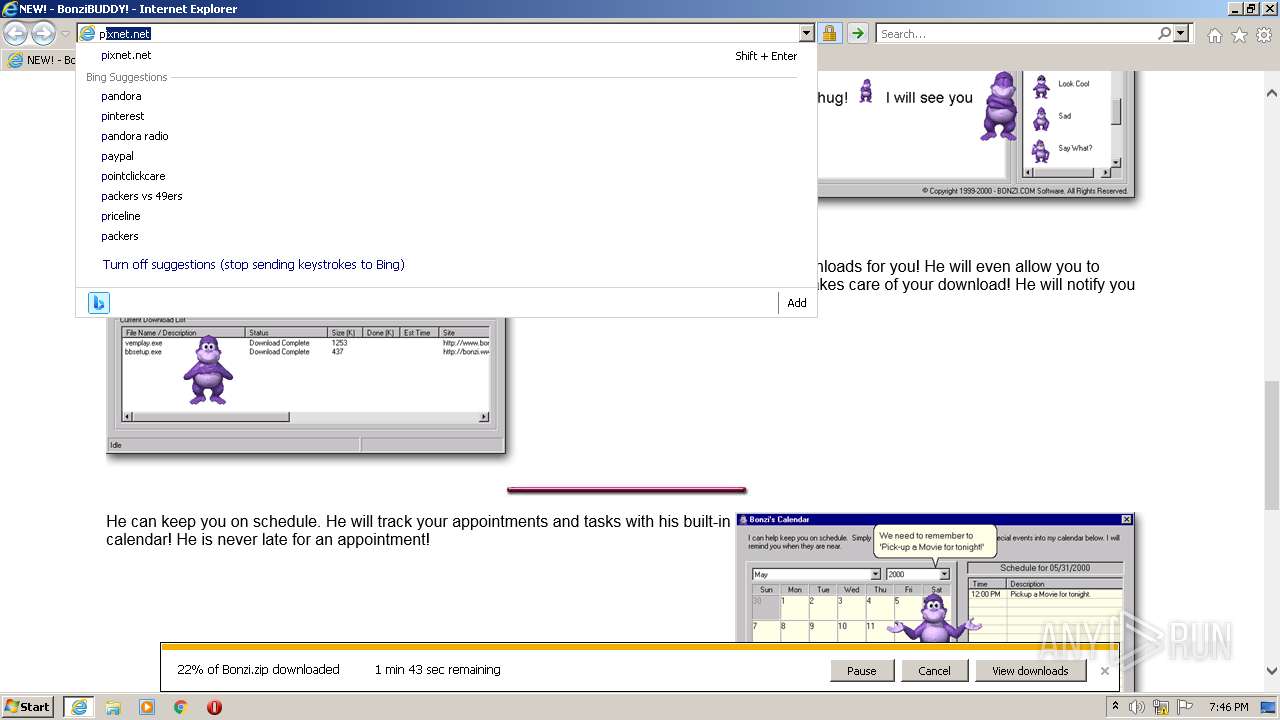This screenshot has width=1280, height=720.
Task: Expand the address bar autocomplete dropdown
Action: pos(808,33)
